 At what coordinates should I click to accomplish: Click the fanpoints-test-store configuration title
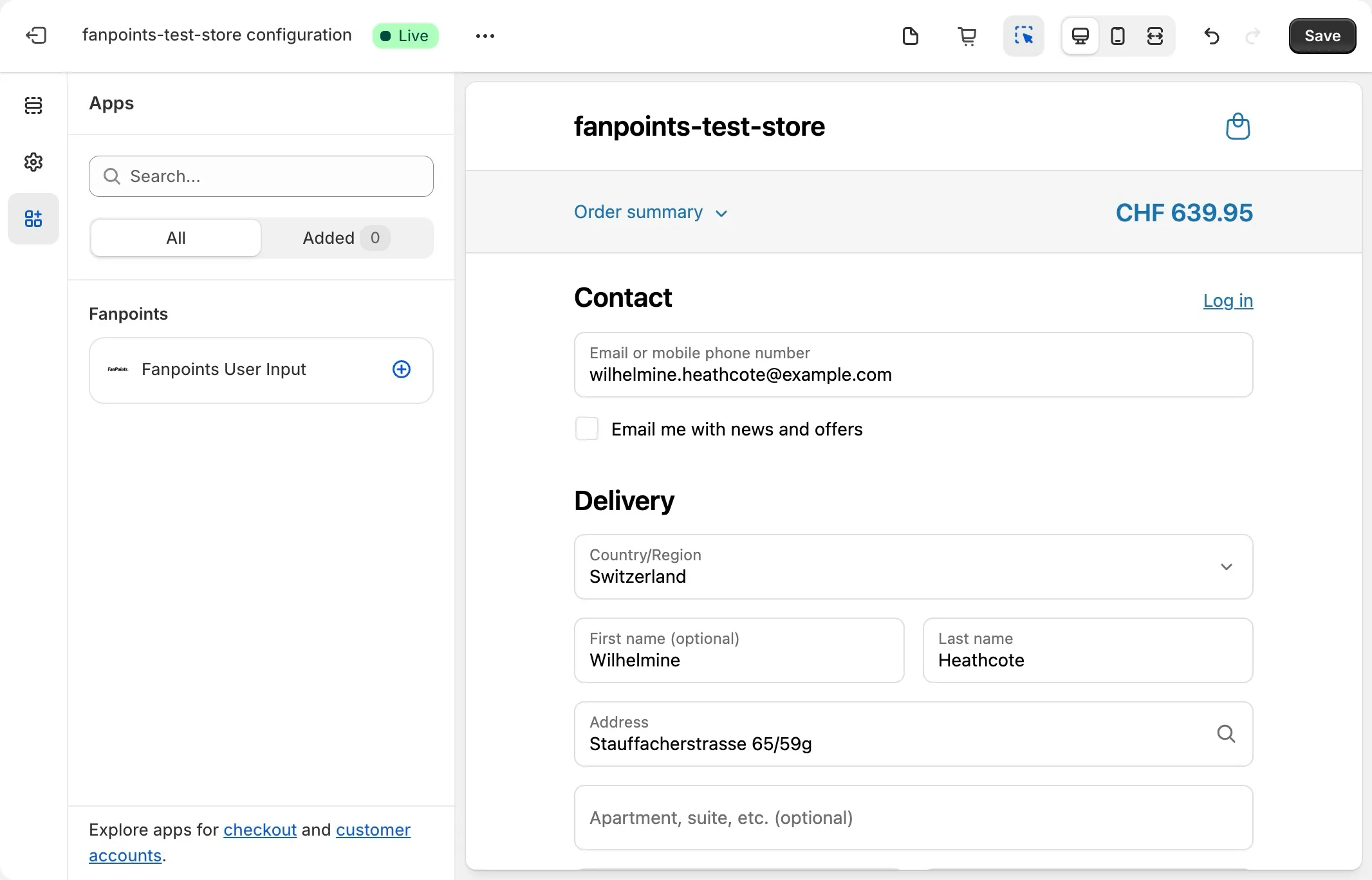click(217, 35)
